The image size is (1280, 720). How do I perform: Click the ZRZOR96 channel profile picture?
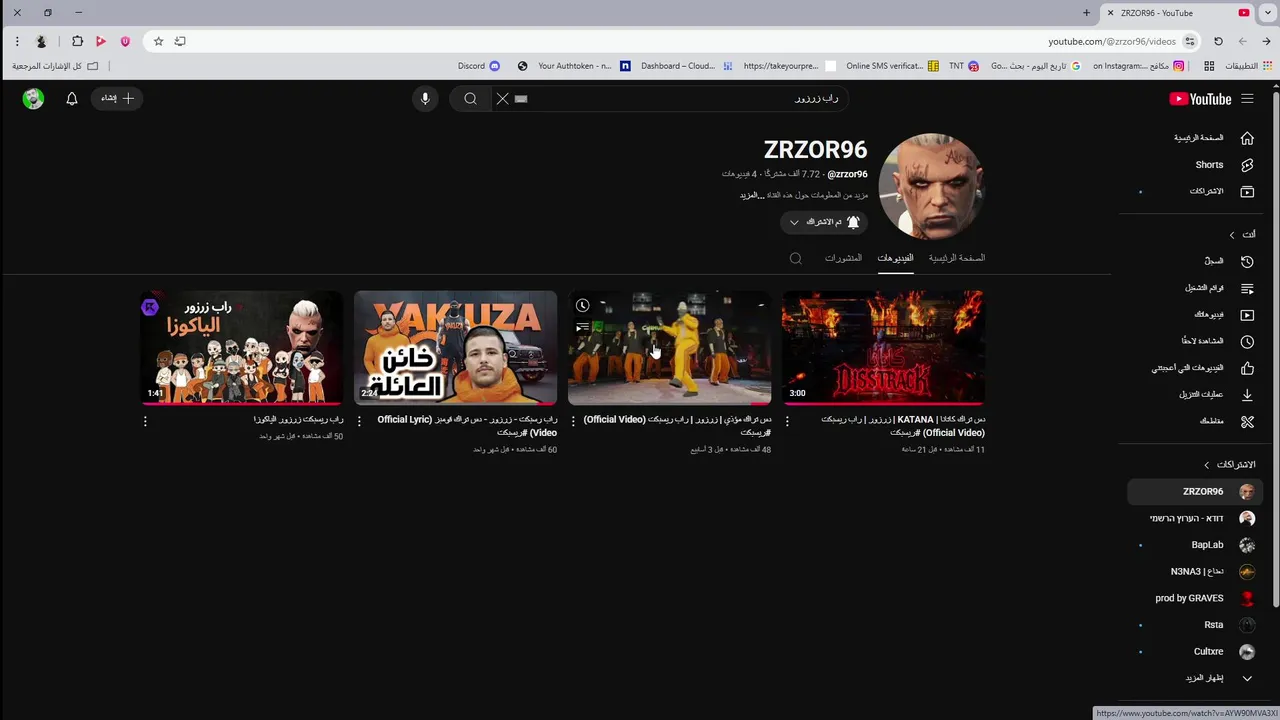click(x=932, y=186)
